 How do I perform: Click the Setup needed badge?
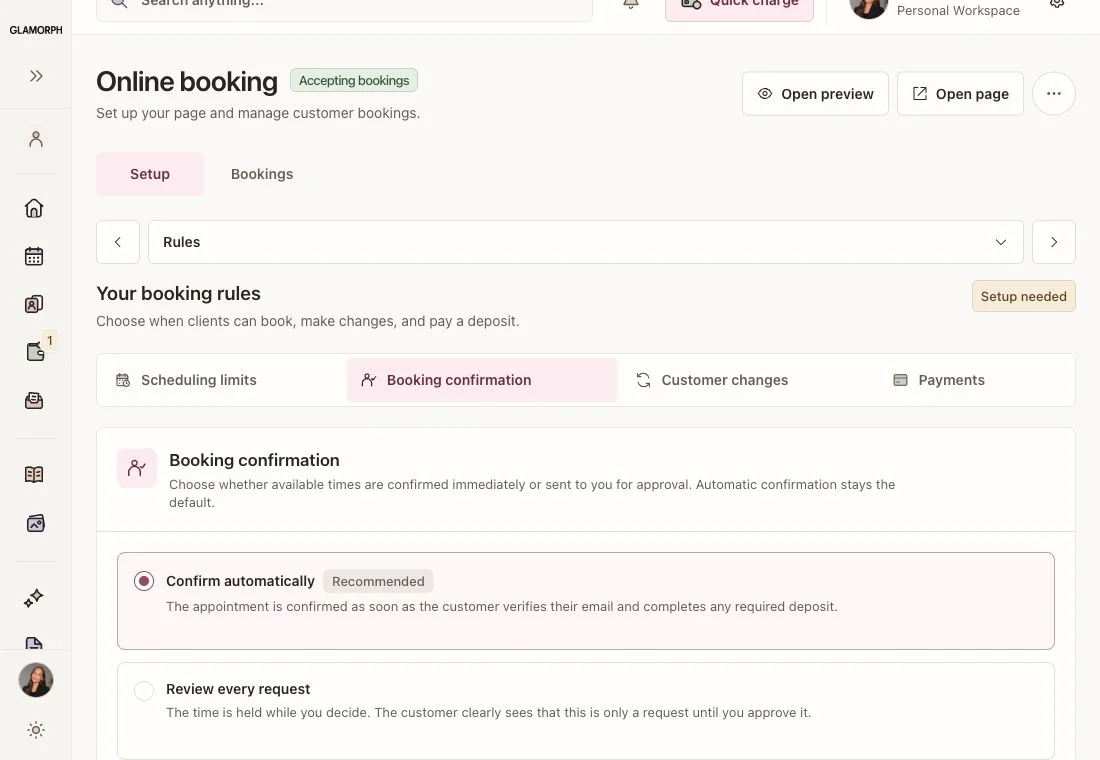click(x=1024, y=296)
